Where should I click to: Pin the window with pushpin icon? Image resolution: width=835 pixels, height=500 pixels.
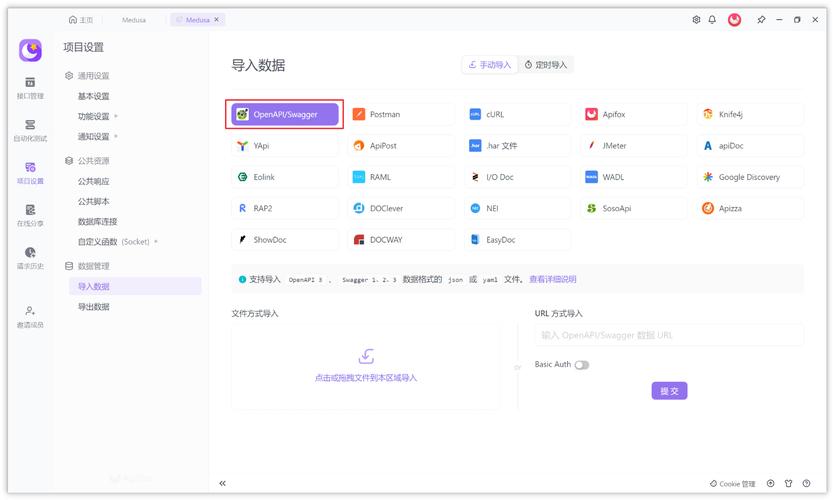point(761,20)
